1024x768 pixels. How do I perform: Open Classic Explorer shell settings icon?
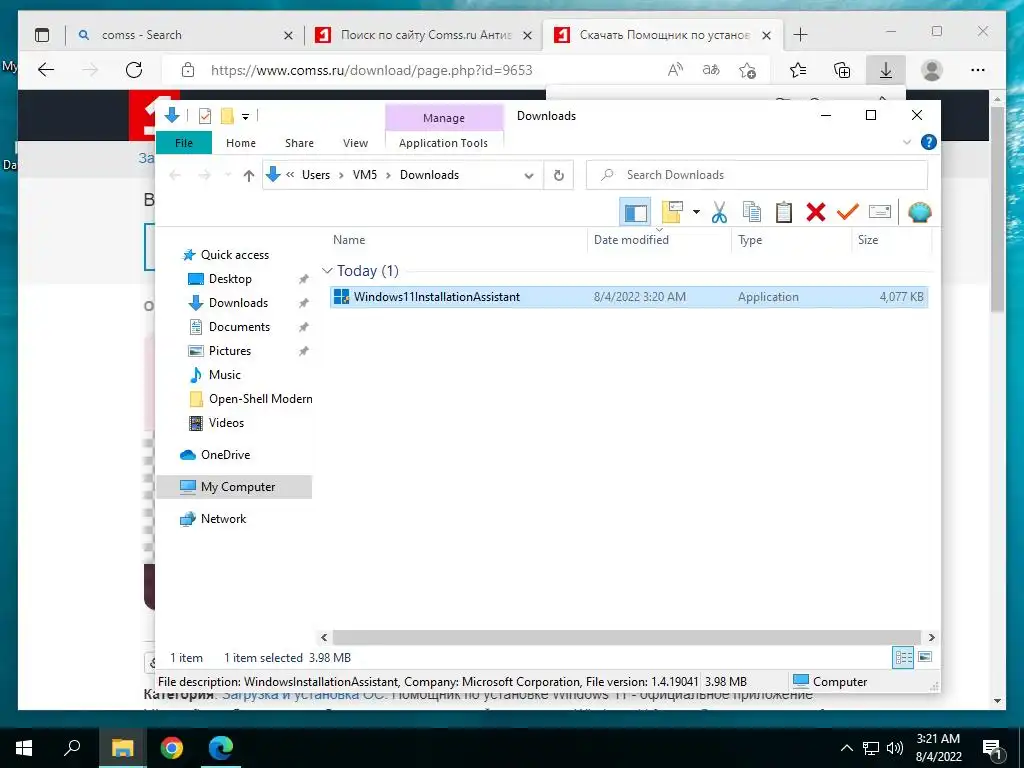[x=920, y=212]
